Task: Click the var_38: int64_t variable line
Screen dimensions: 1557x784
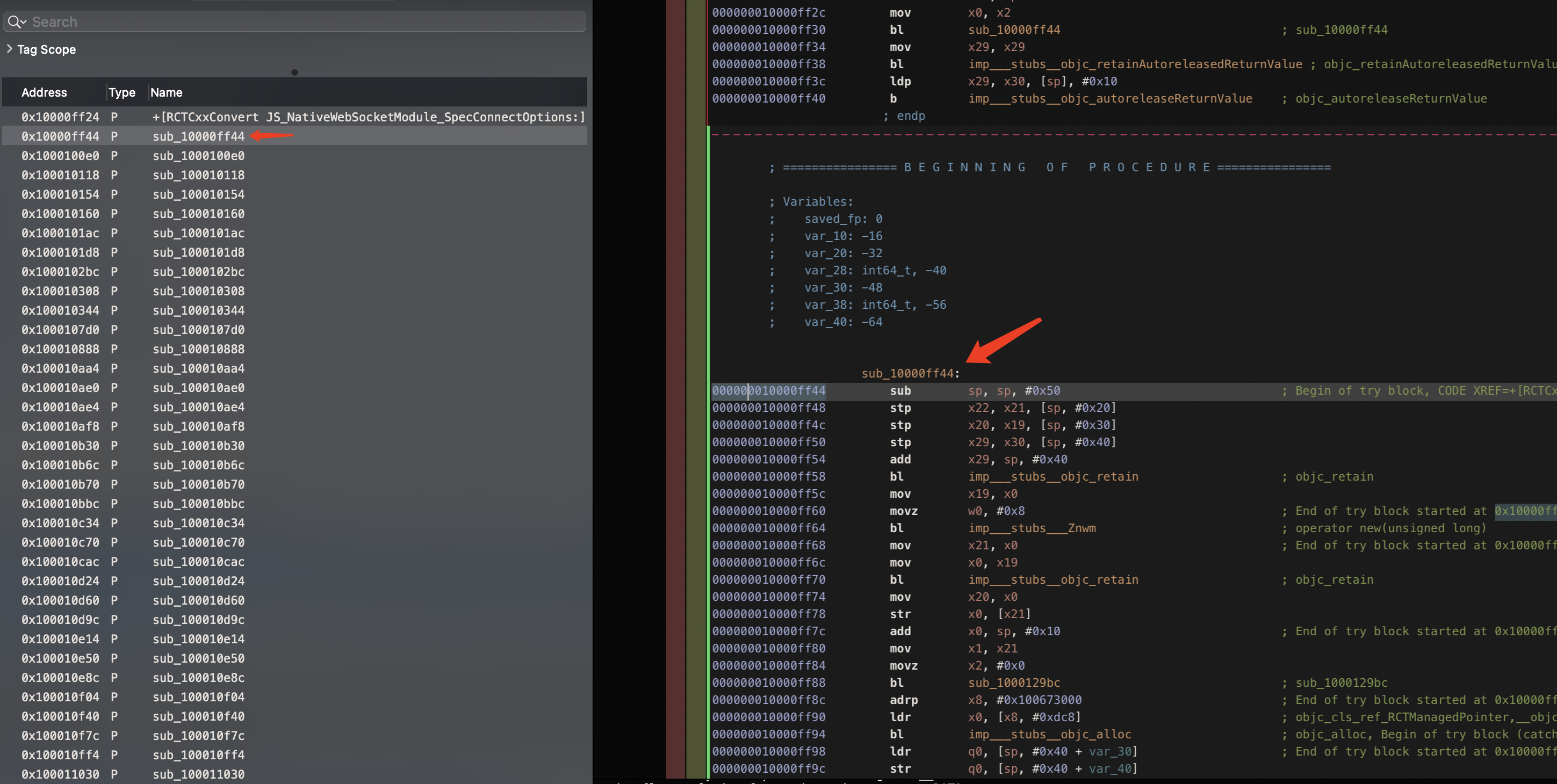Action: pyautogui.click(x=875, y=304)
